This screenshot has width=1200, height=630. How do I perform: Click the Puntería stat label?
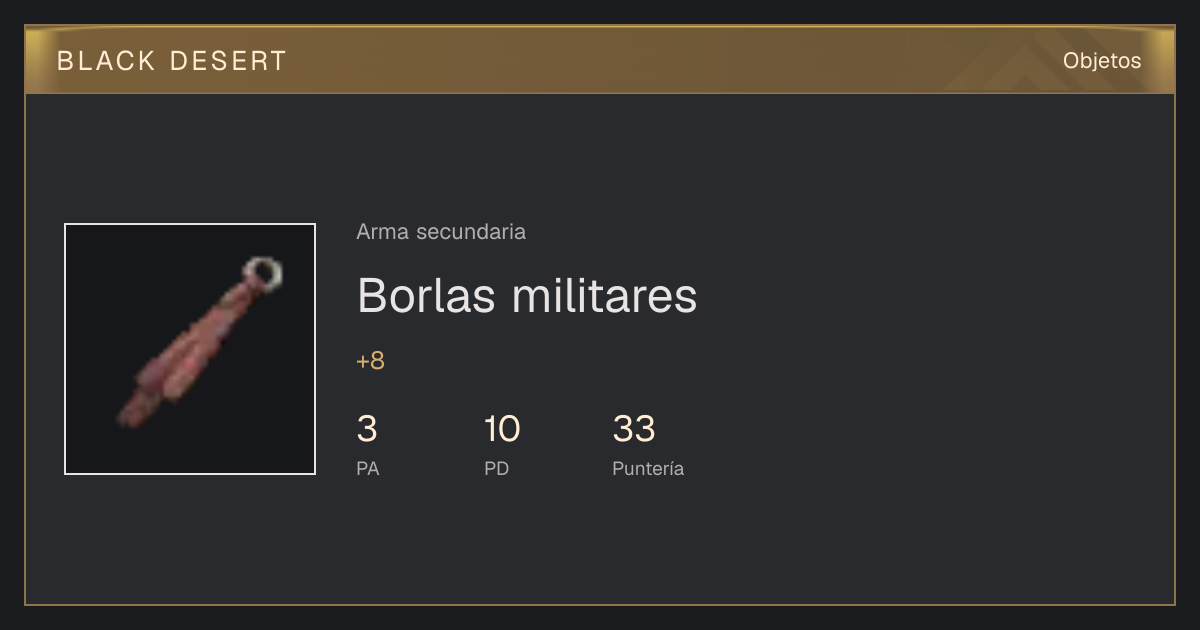[648, 468]
